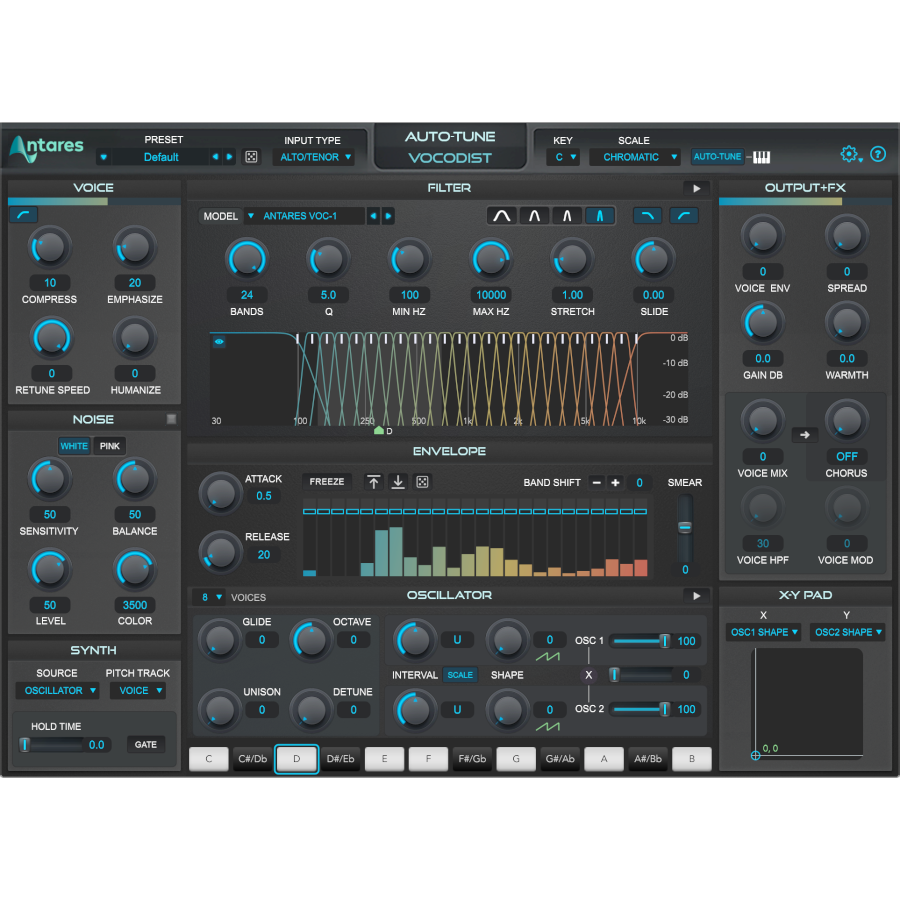This screenshot has width=900, height=900.
Task: Open the Key C dropdown
Action: (x=564, y=157)
